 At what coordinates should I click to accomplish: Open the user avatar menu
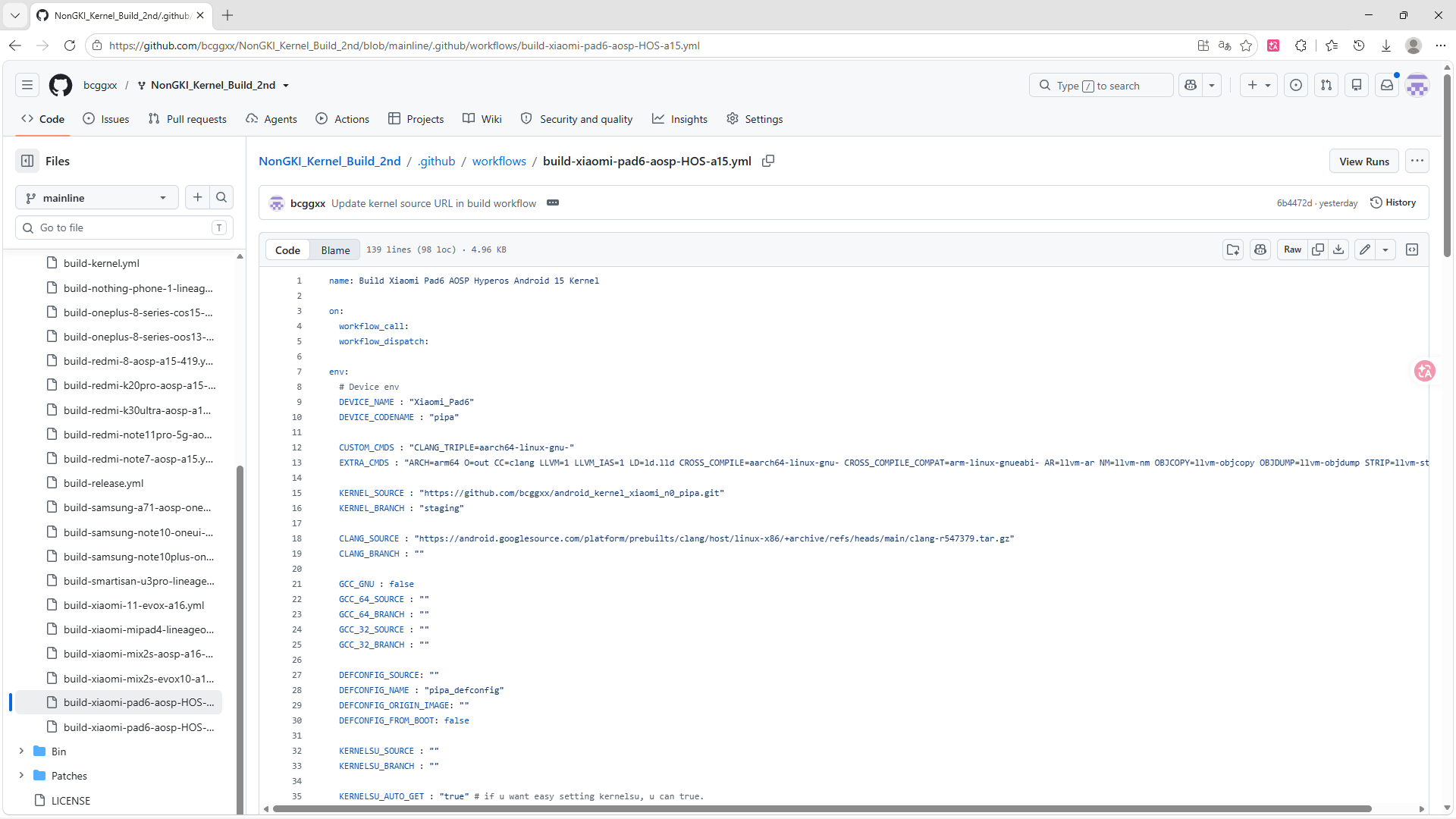pos(1417,85)
